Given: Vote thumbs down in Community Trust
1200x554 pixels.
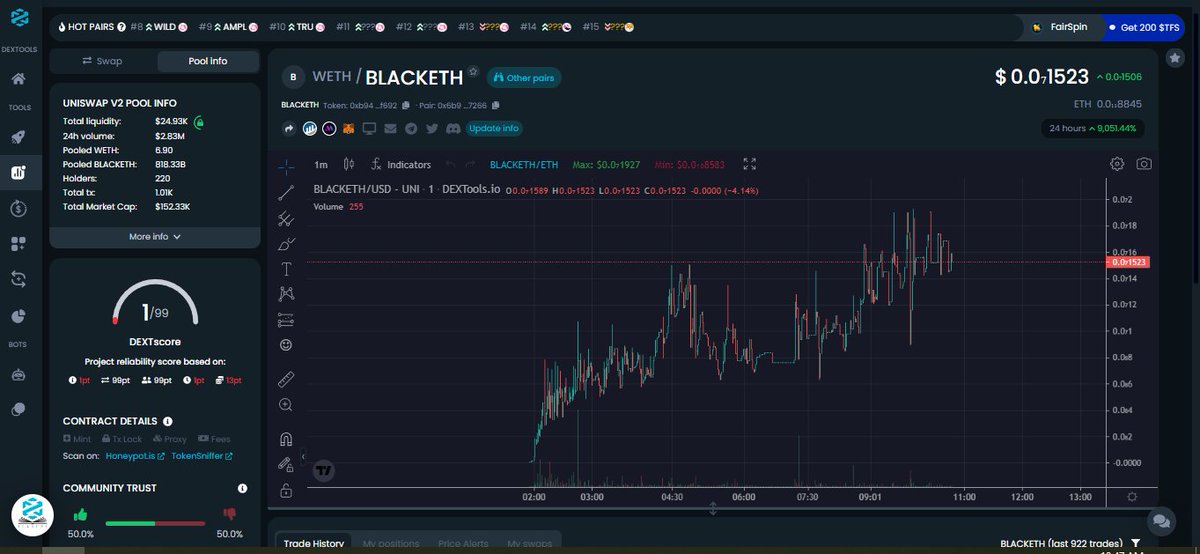Looking at the screenshot, I should (230, 515).
